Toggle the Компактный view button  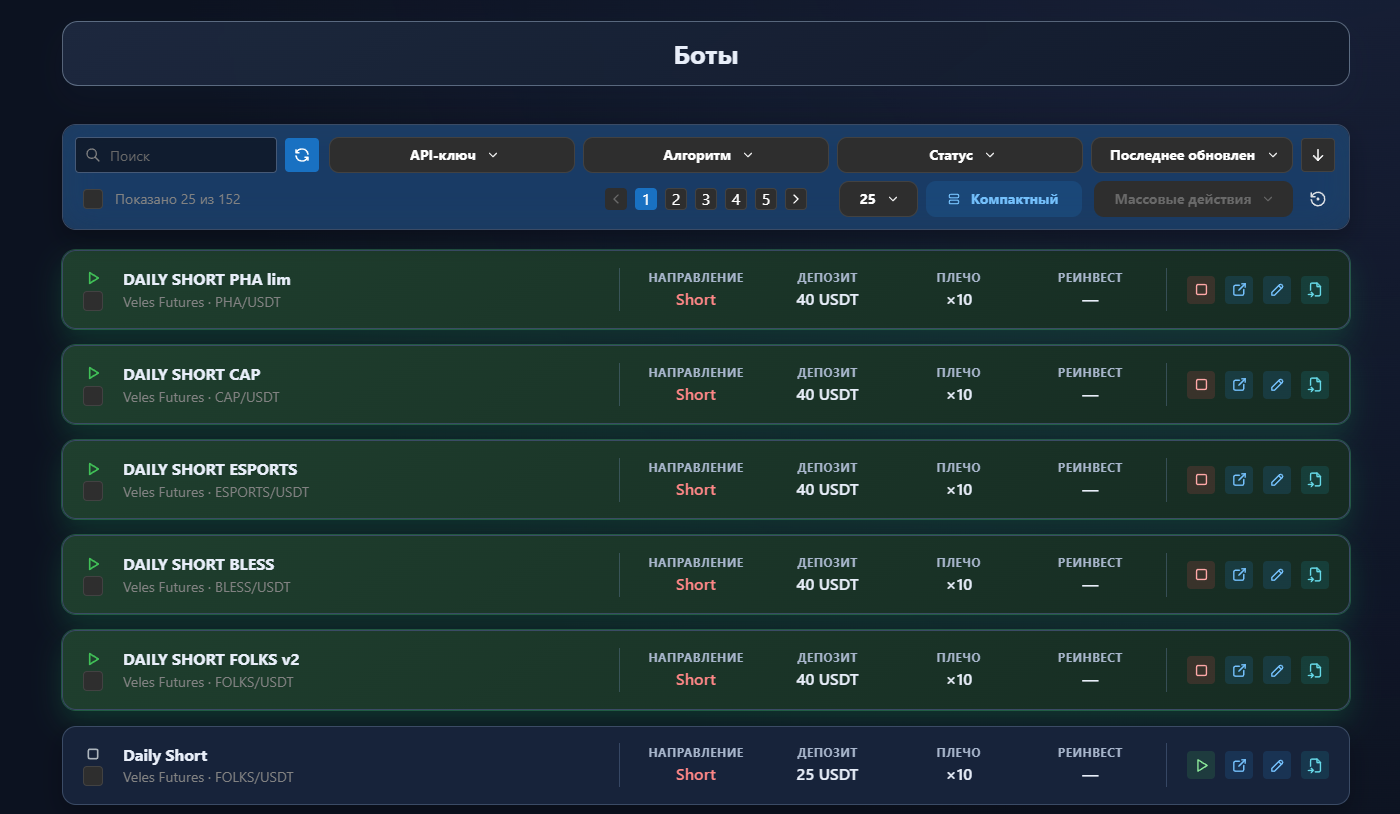pos(1004,199)
